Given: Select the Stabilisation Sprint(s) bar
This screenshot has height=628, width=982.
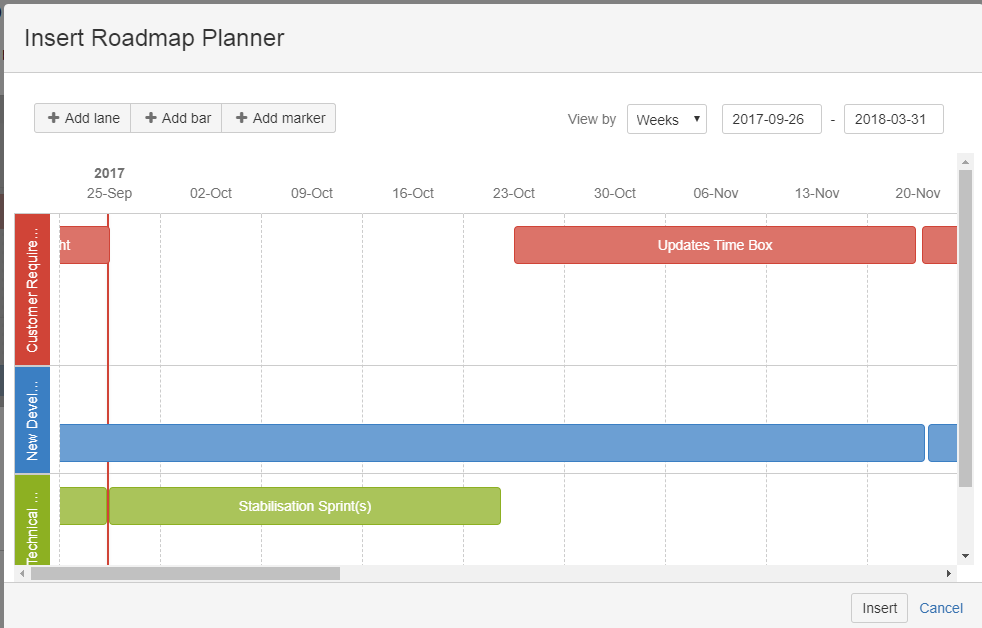Looking at the screenshot, I should [304, 506].
